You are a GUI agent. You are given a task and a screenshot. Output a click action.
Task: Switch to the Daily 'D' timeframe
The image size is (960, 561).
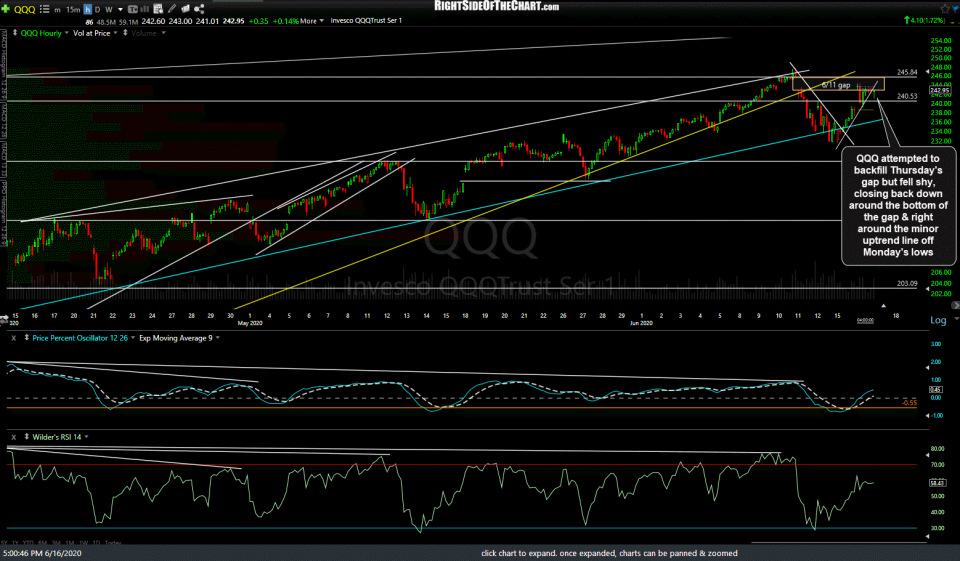coord(97,10)
